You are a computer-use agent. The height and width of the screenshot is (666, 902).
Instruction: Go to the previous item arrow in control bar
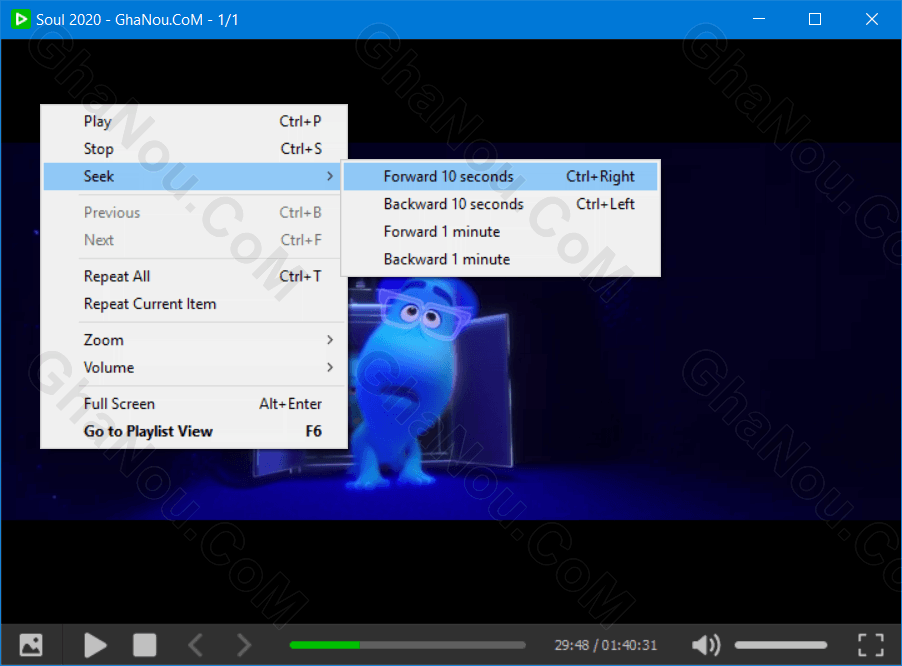tap(196, 645)
